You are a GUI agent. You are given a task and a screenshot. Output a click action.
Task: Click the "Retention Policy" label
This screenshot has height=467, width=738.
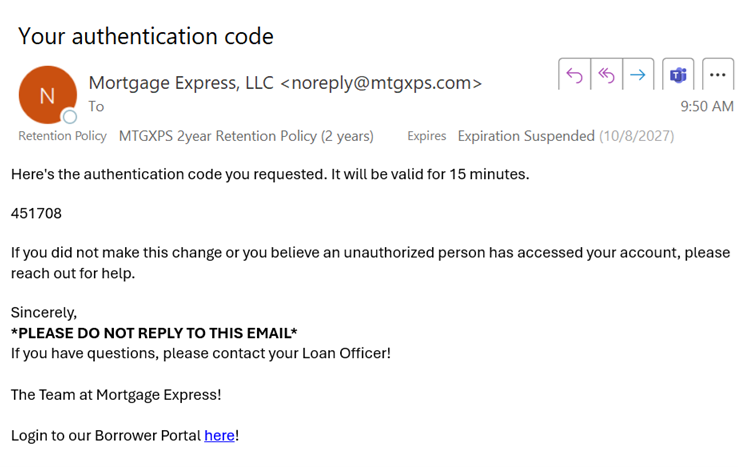tap(62, 136)
